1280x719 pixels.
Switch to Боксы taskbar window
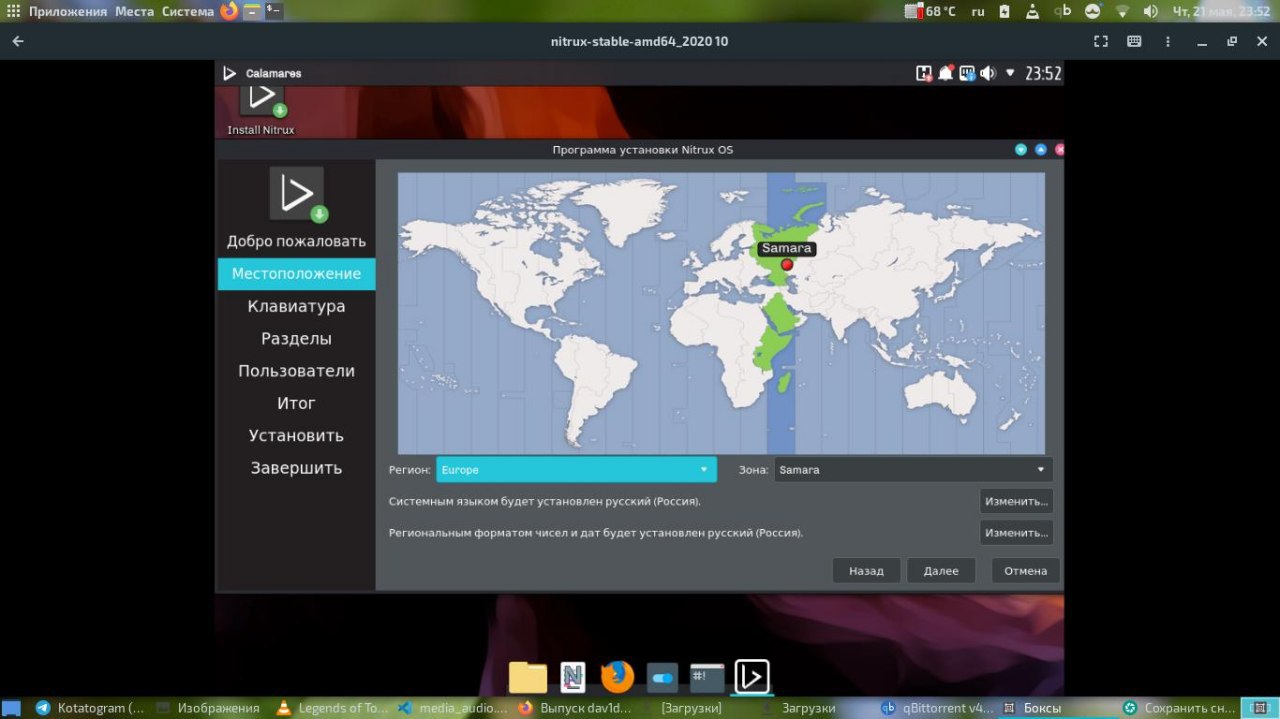point(1058,708)
